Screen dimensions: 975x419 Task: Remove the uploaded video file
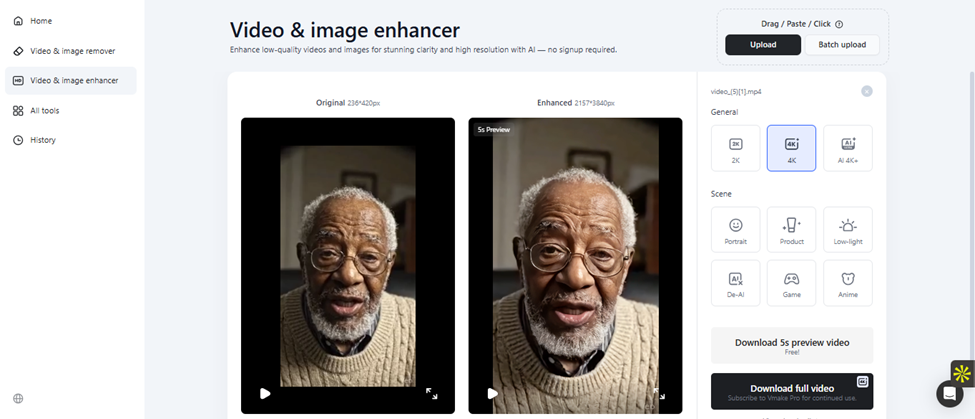866,91
